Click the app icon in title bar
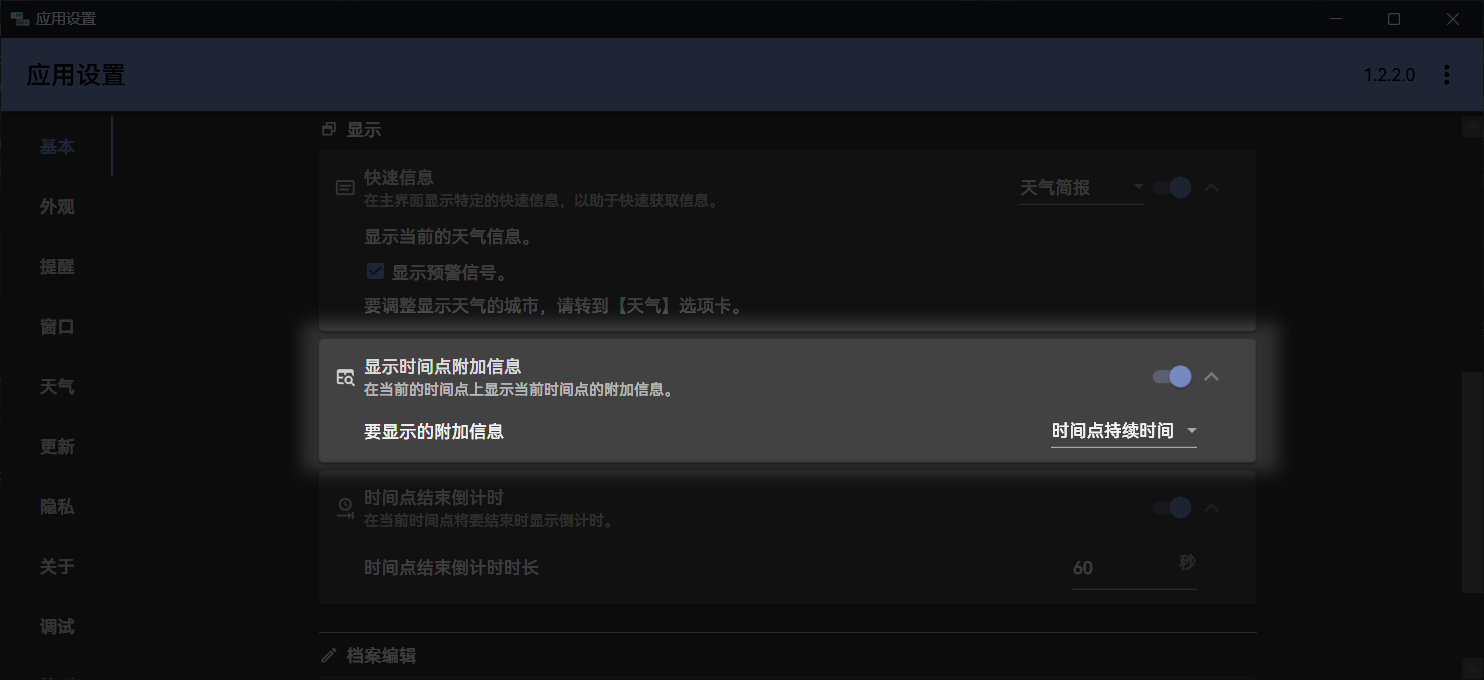This screenshot has height=680, width=1484. pos(19,19)
